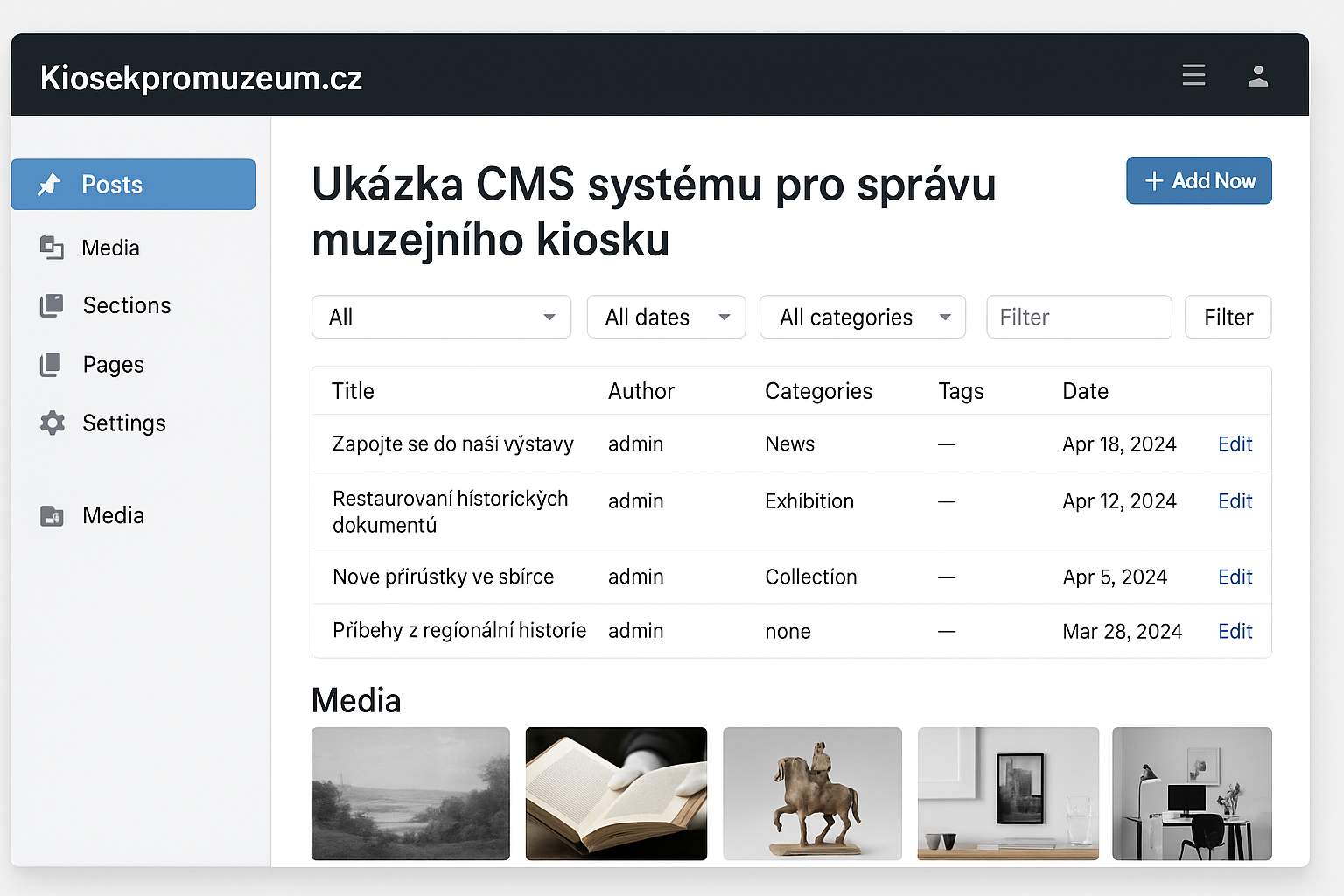Edit the Nove přirústky ve sbírce post

[1235, 577]
